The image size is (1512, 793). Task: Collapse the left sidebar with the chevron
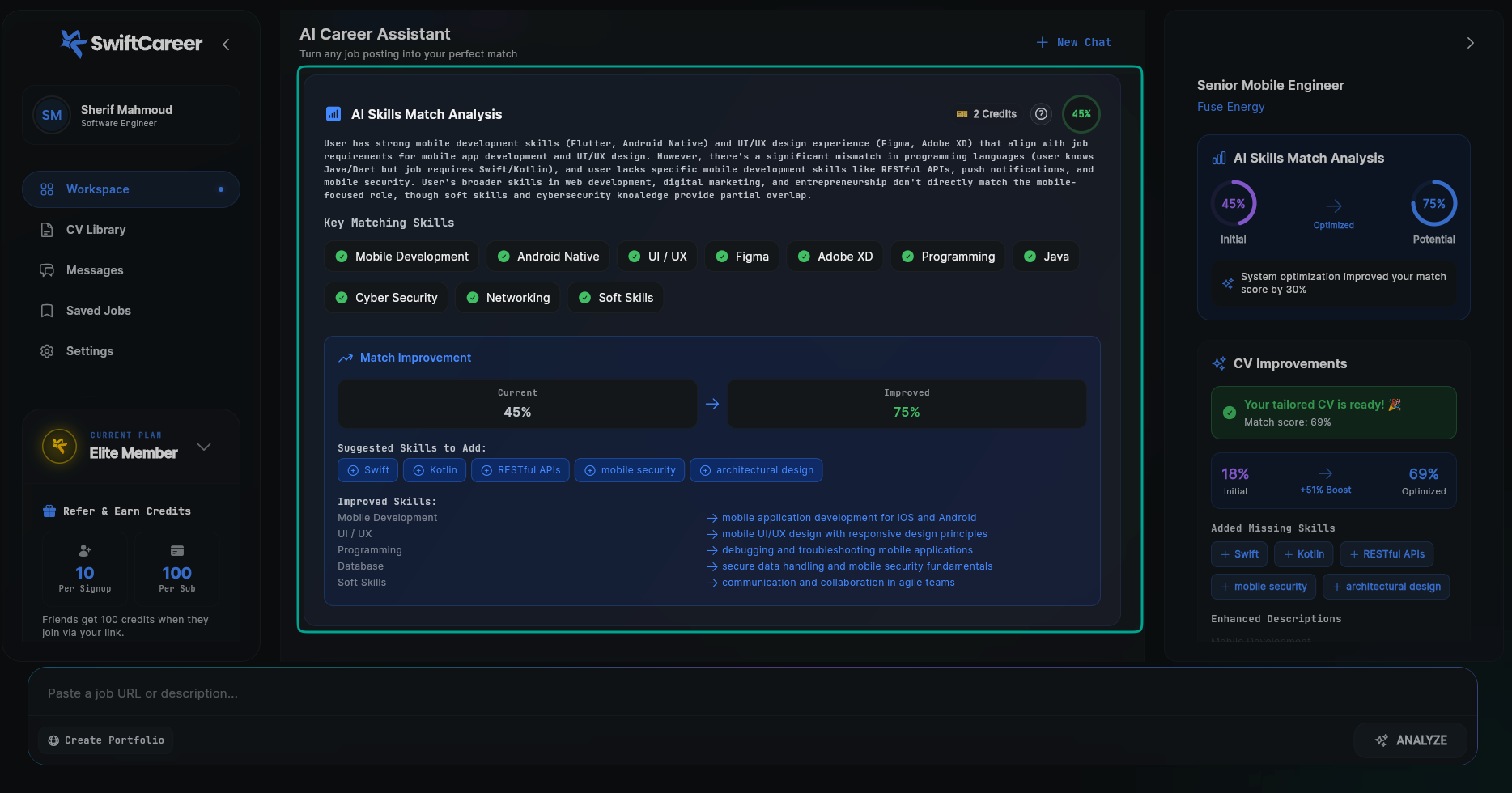pyautogui.click(x=225, y=45)
